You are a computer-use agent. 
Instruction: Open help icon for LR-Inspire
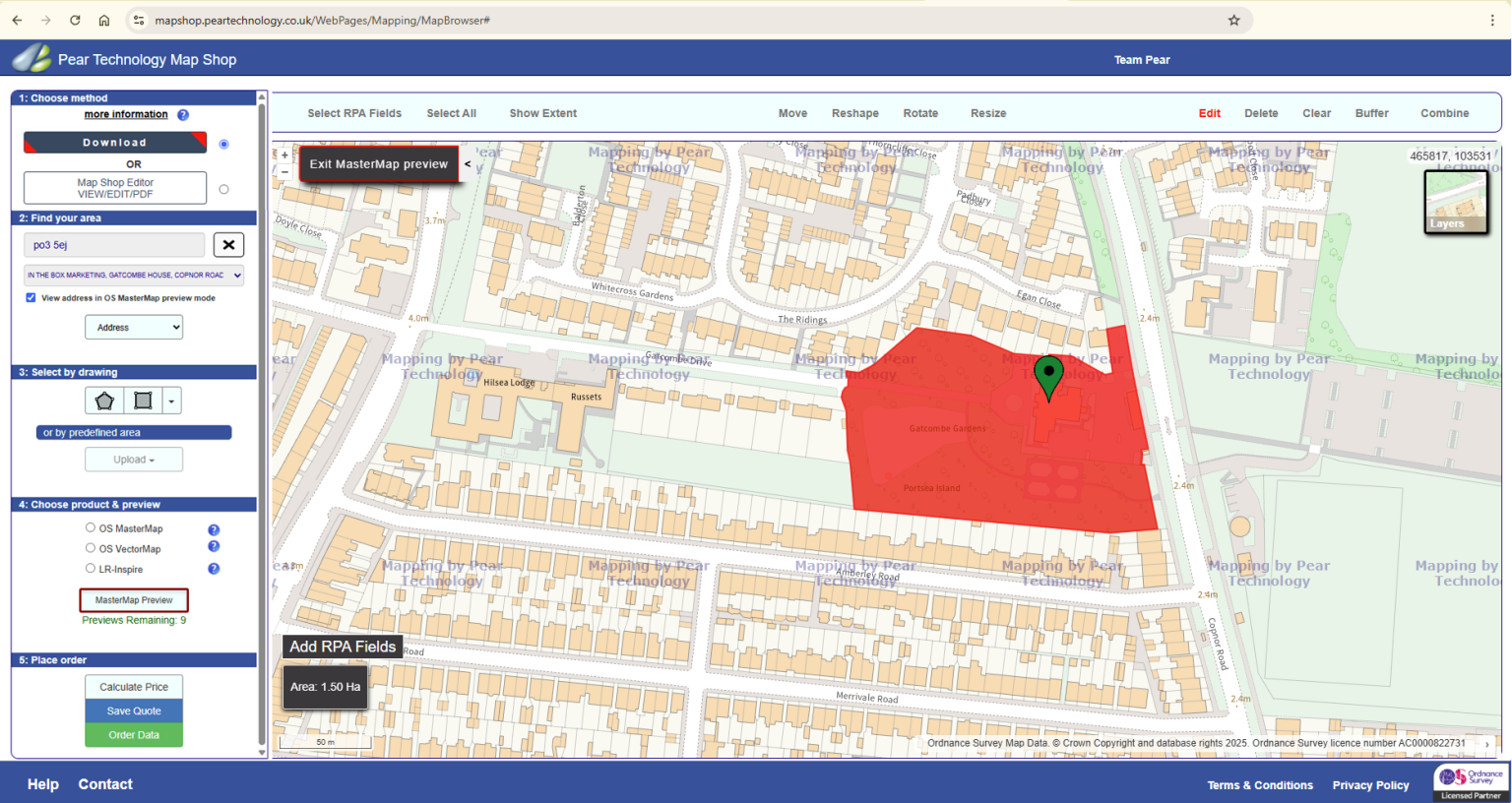[x=214, y=569]
